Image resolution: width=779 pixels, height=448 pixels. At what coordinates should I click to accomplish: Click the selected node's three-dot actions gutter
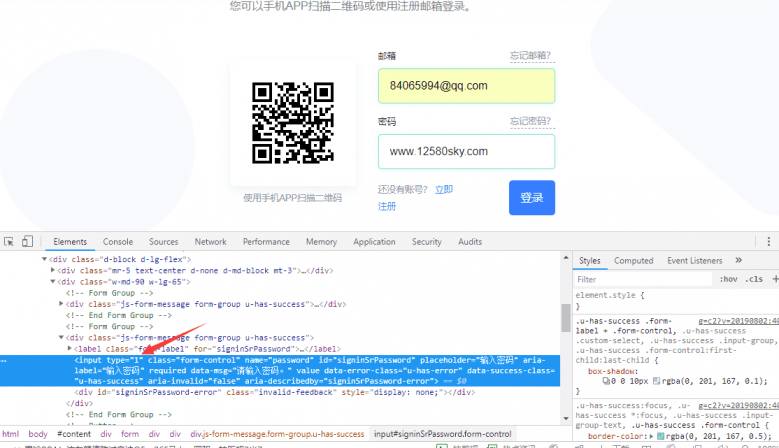click(3, 361)
